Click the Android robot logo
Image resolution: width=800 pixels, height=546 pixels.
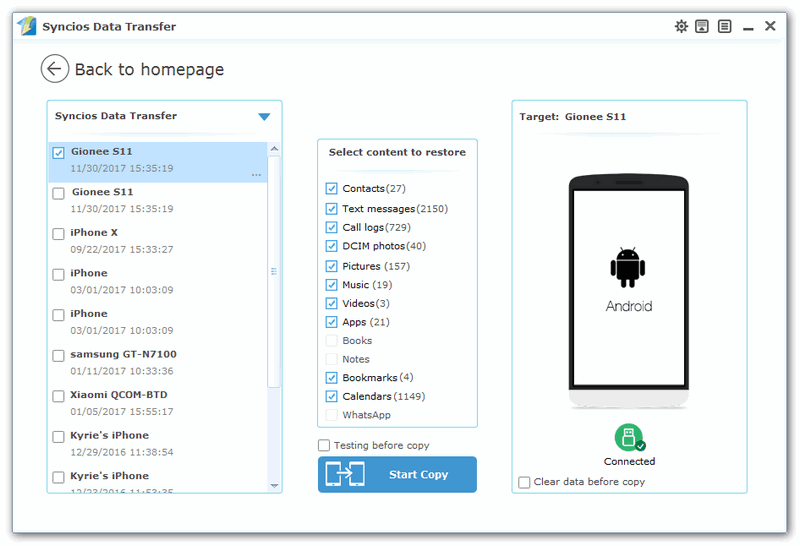click(x=628, y=268)
